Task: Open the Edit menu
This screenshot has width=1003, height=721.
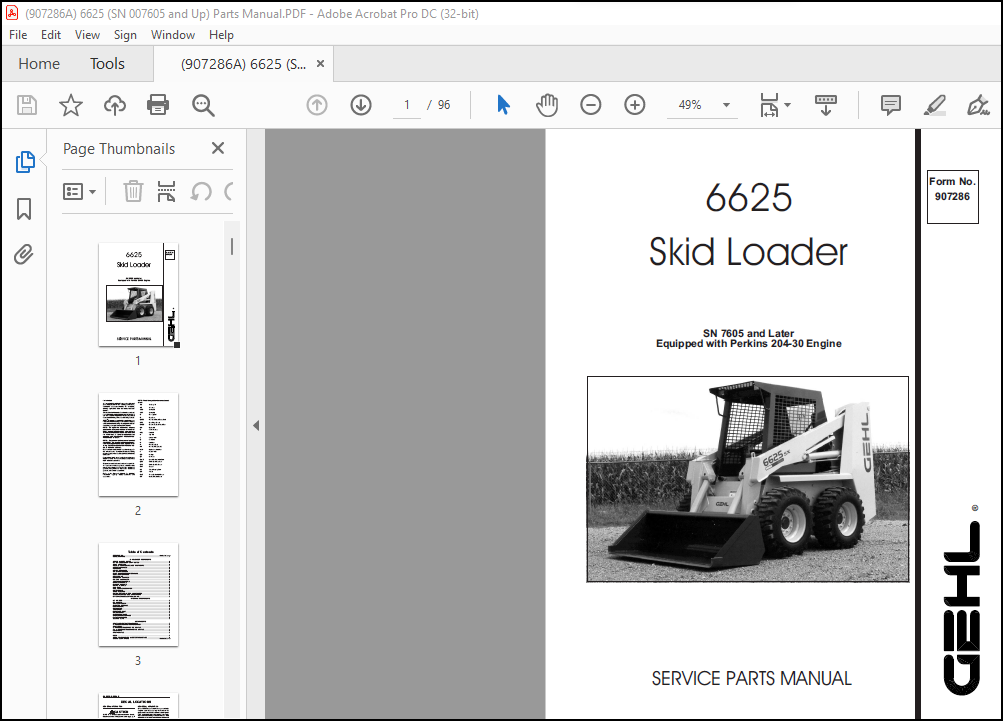Action: 51,35
